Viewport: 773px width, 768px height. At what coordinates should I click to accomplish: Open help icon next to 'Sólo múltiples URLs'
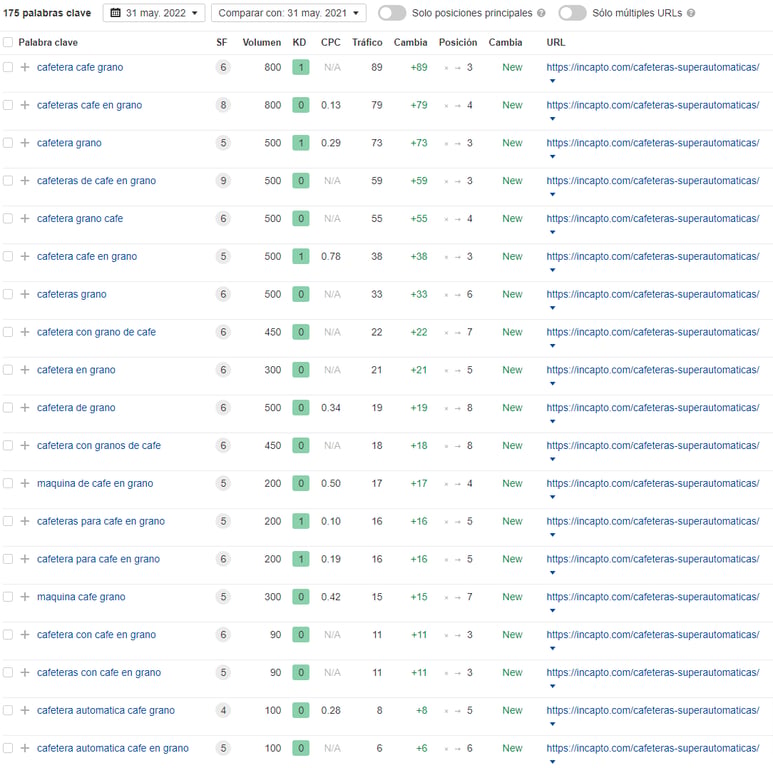(x=691, y=13)
